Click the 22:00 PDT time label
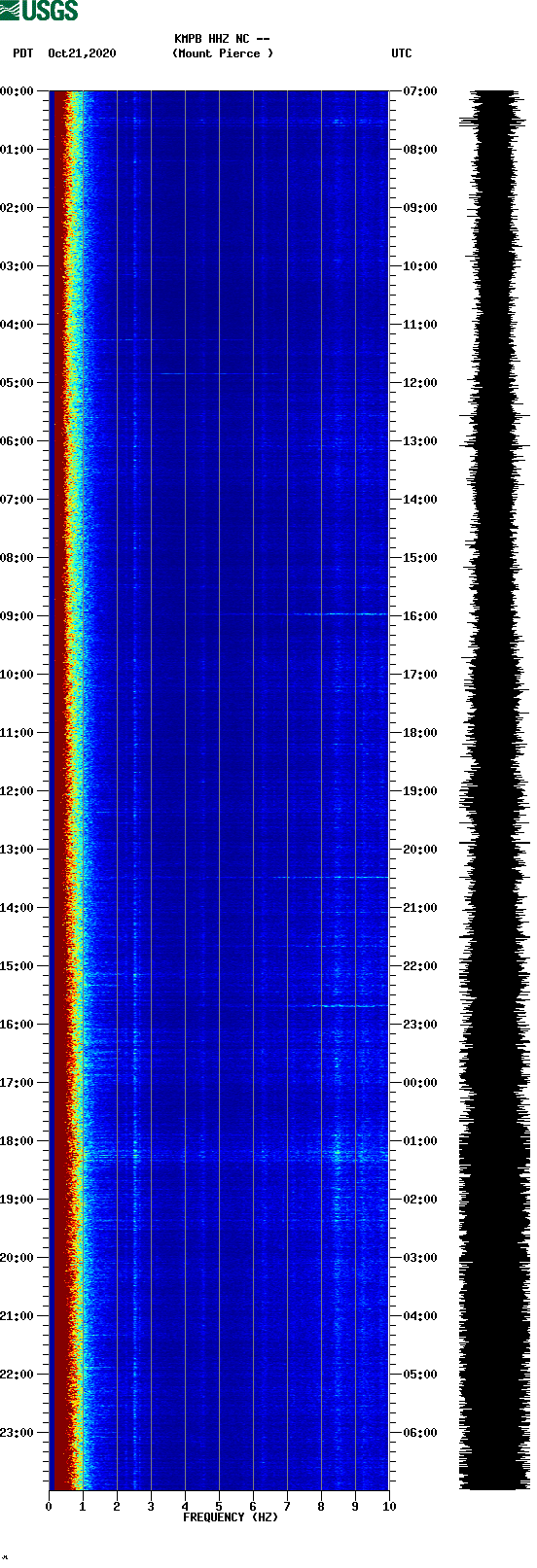The width and height of the screenshot is (537, 1568). click(x=18, y=1375)
